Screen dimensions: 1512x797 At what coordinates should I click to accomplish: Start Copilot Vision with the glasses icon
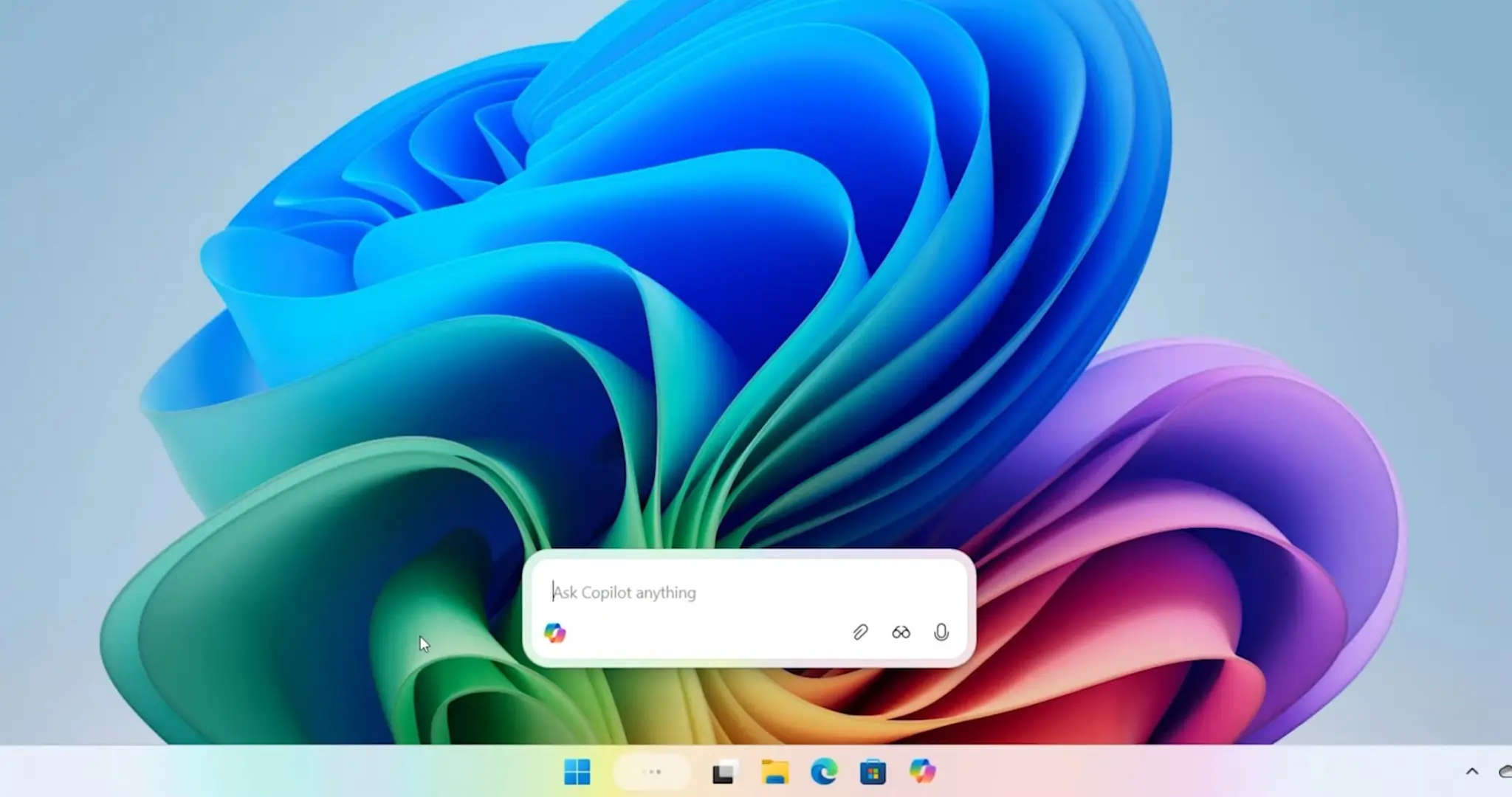[x=901, y=632]
